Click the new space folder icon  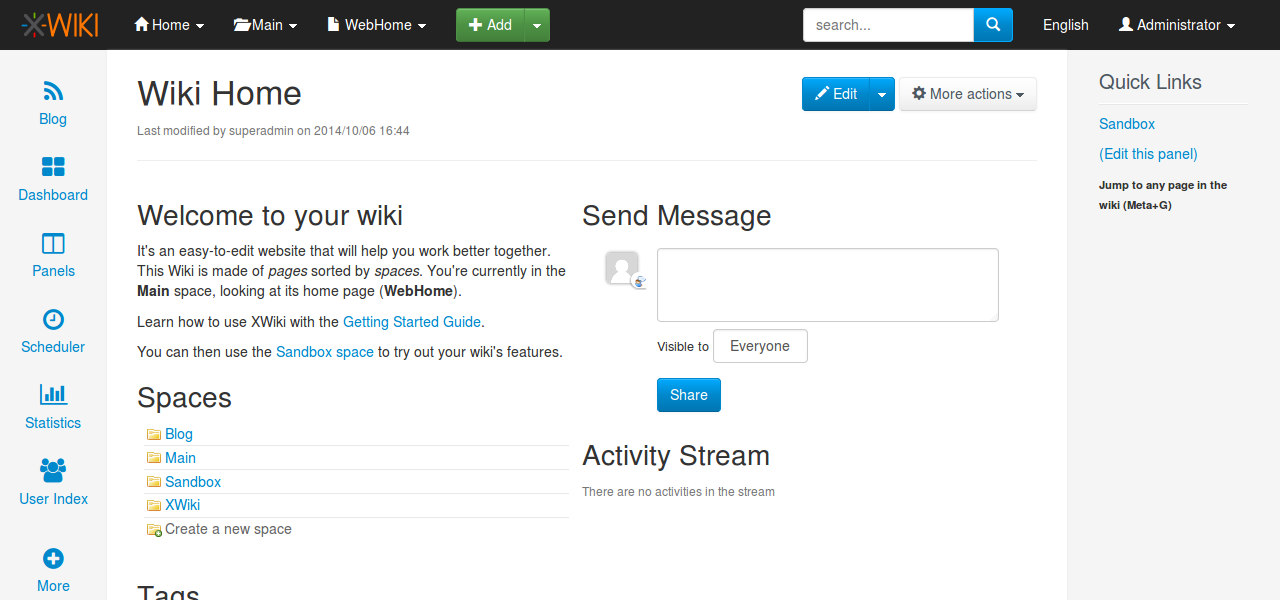[x=154, y=530]
